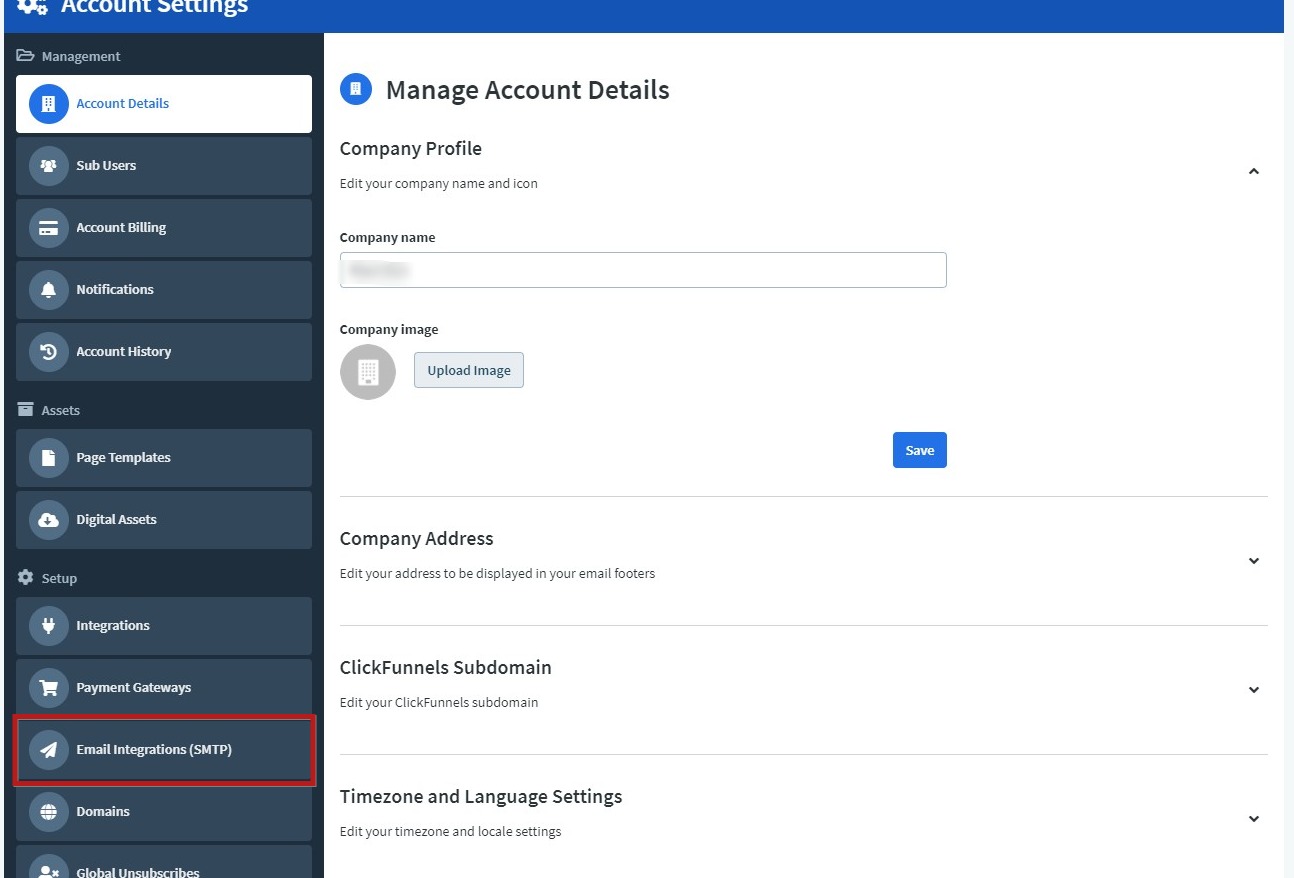Open Global Unsubscribes label
1294x878 pixels.
click(138, 872)
